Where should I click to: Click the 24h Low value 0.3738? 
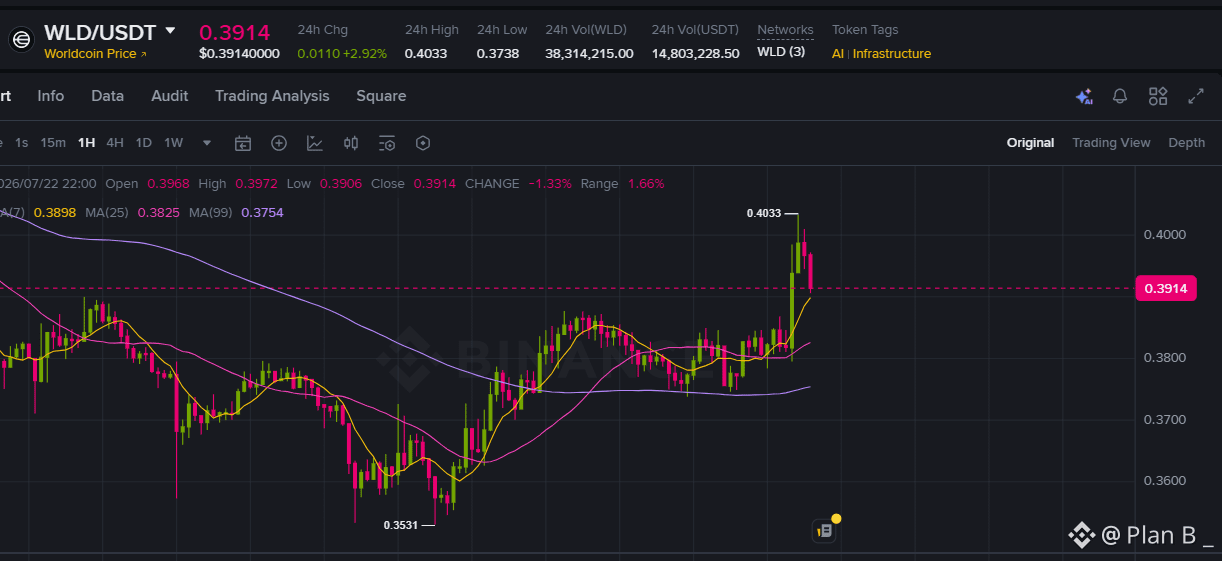coord(498,54)
